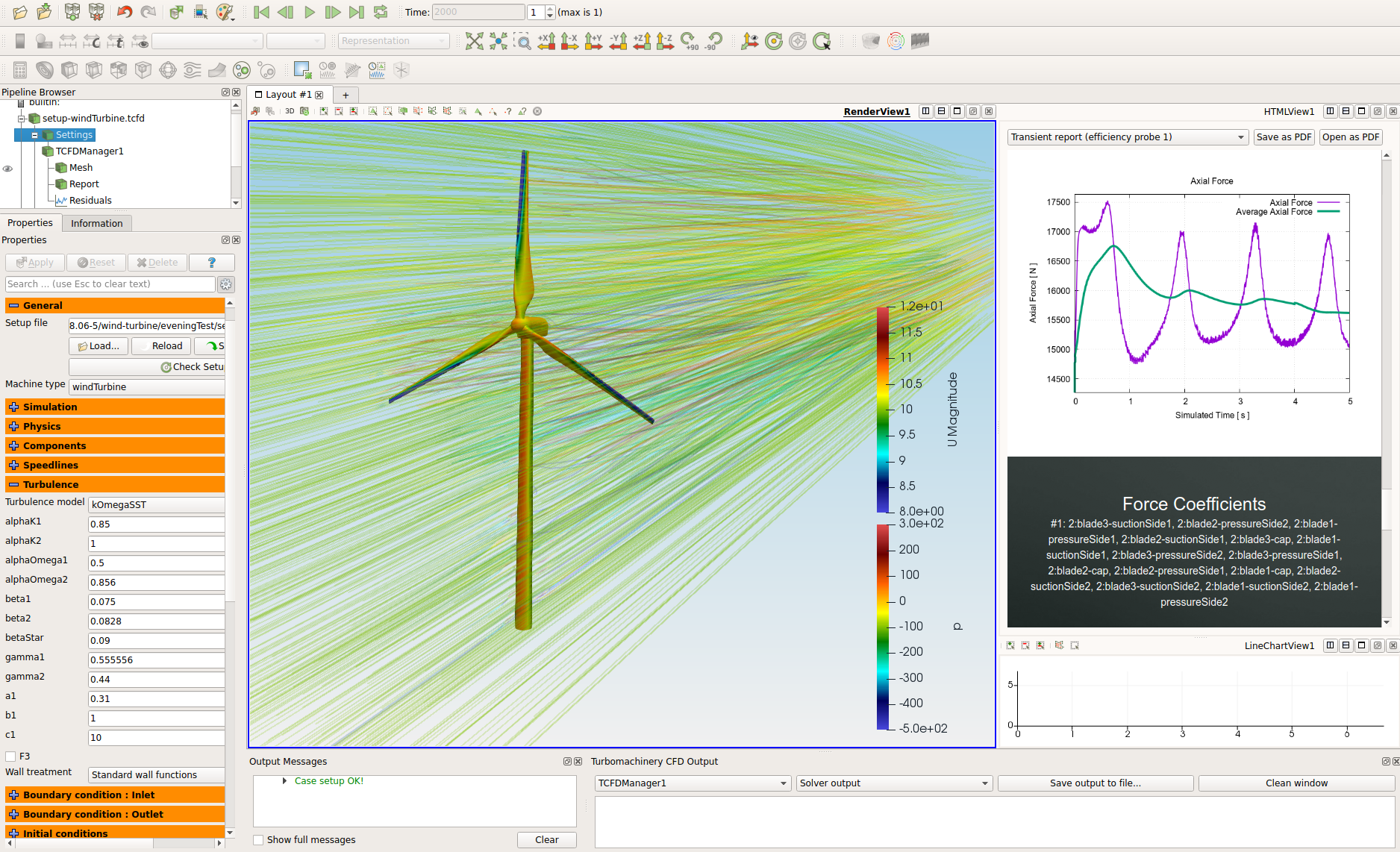Toggle 3D interaction mode in RenderView1
Viewport: 1400px width, 852px height.
coord(289,110)
